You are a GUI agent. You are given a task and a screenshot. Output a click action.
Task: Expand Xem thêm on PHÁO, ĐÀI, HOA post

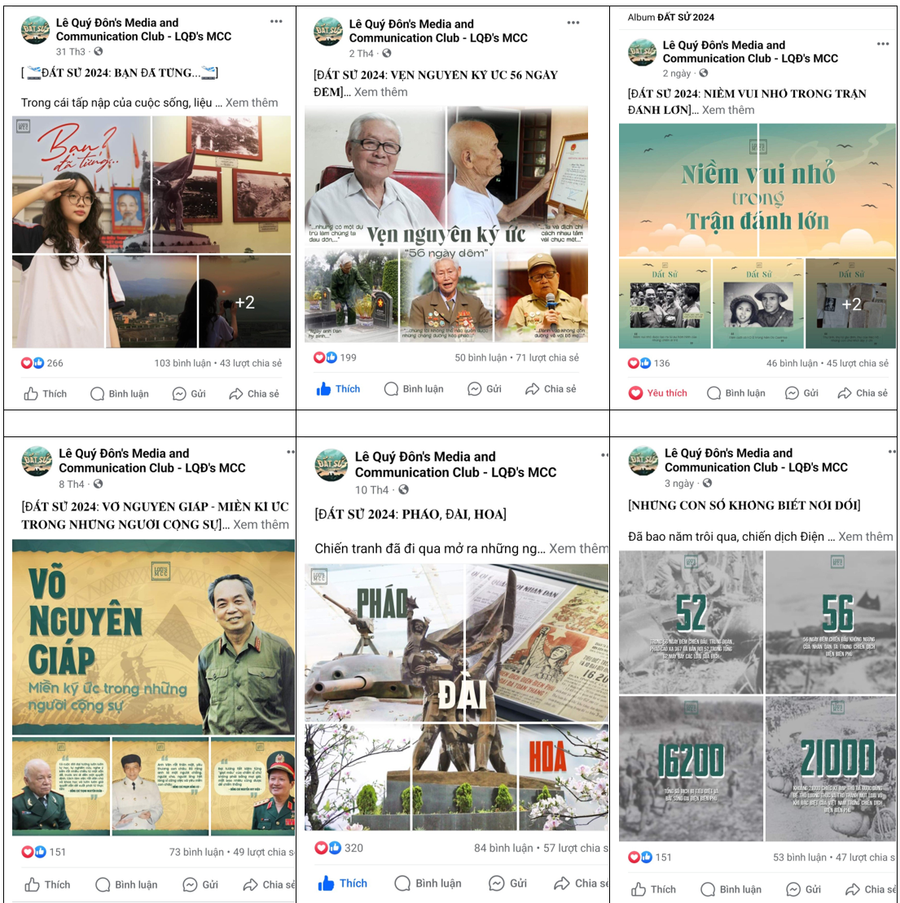[578, 549]
